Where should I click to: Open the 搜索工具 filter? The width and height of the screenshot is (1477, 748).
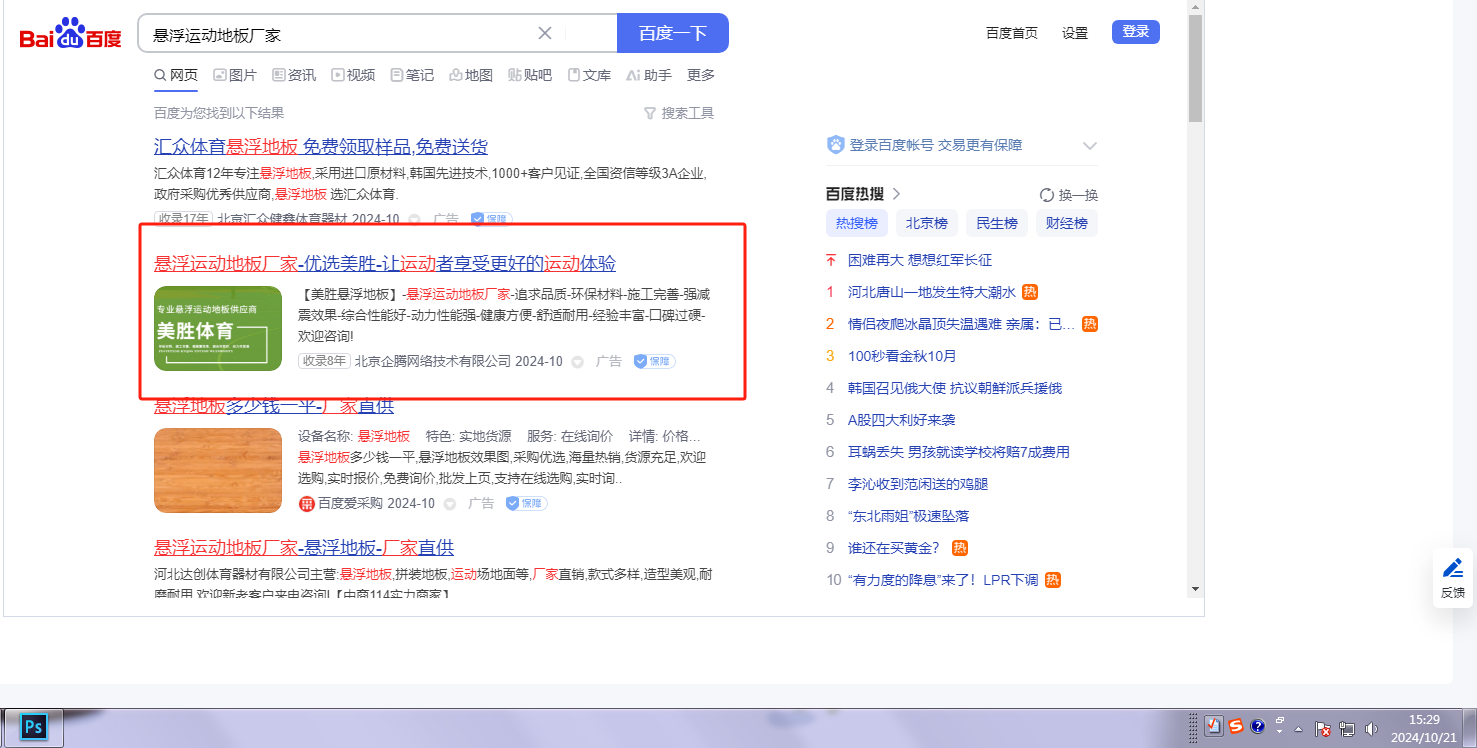coord(679,113)
